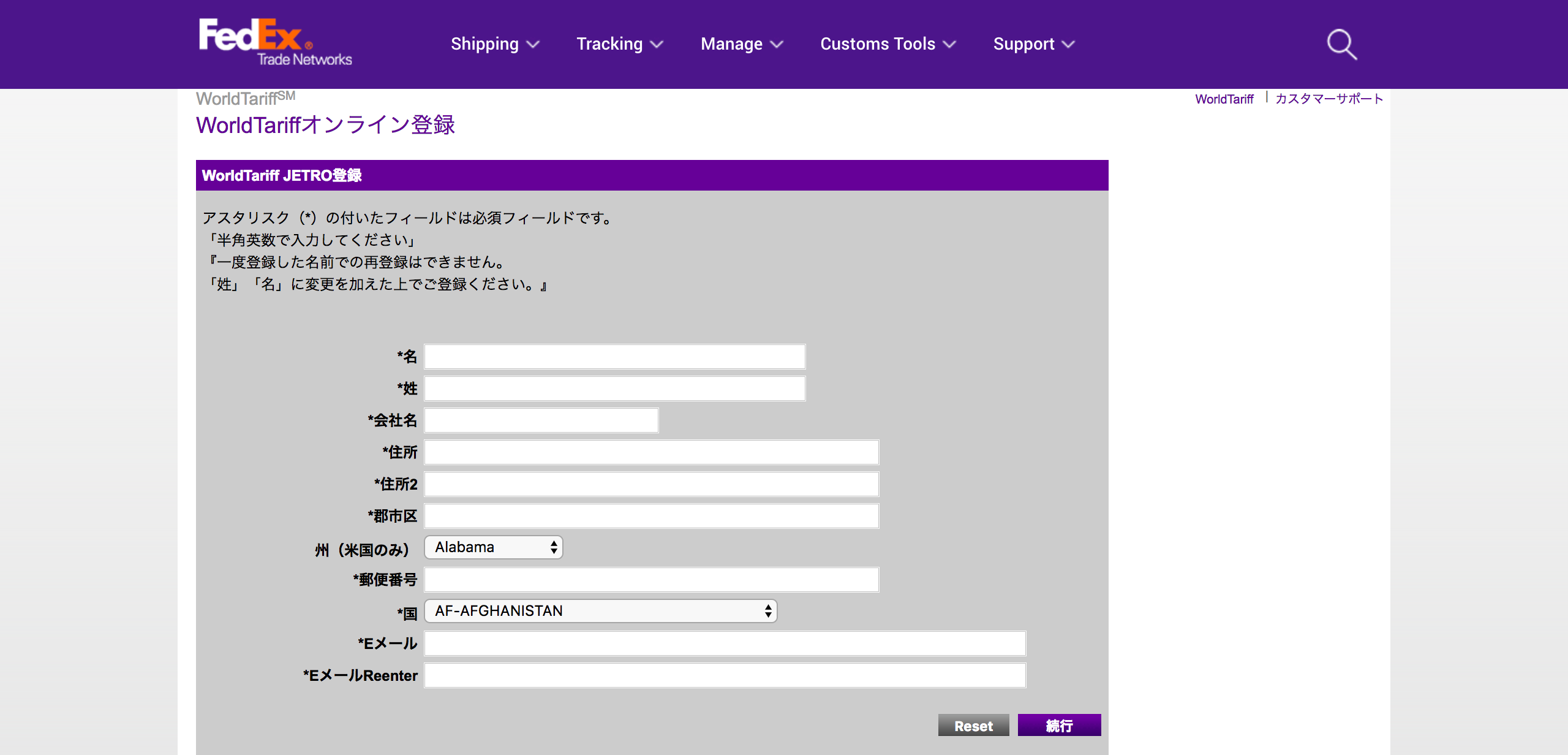The height and width of the screenshot is (755, 1568).
Task: Click the purple 続行 continue button
Action: click(x=1059, y=726)
